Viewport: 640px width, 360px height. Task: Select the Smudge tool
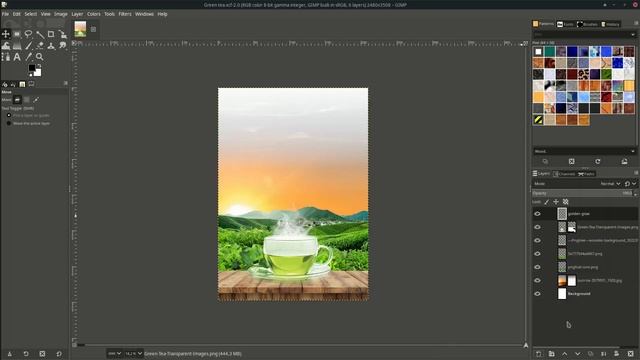click(62, 46)
